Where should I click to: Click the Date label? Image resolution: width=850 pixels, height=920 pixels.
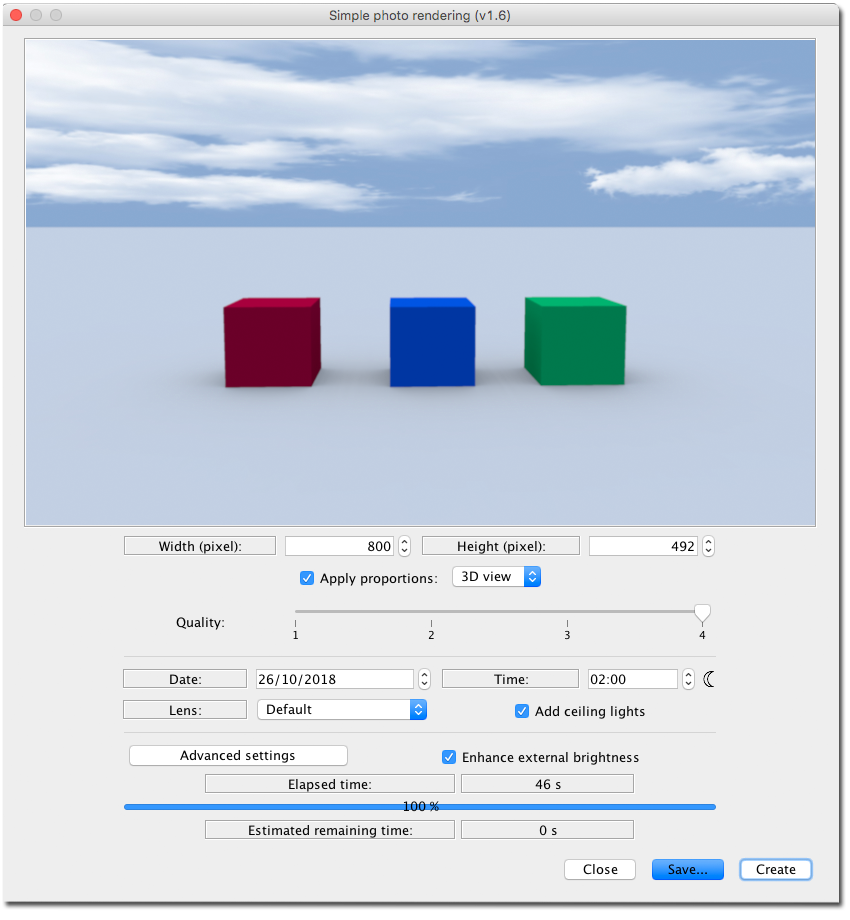pyautogui.click(x=185, y=679)
